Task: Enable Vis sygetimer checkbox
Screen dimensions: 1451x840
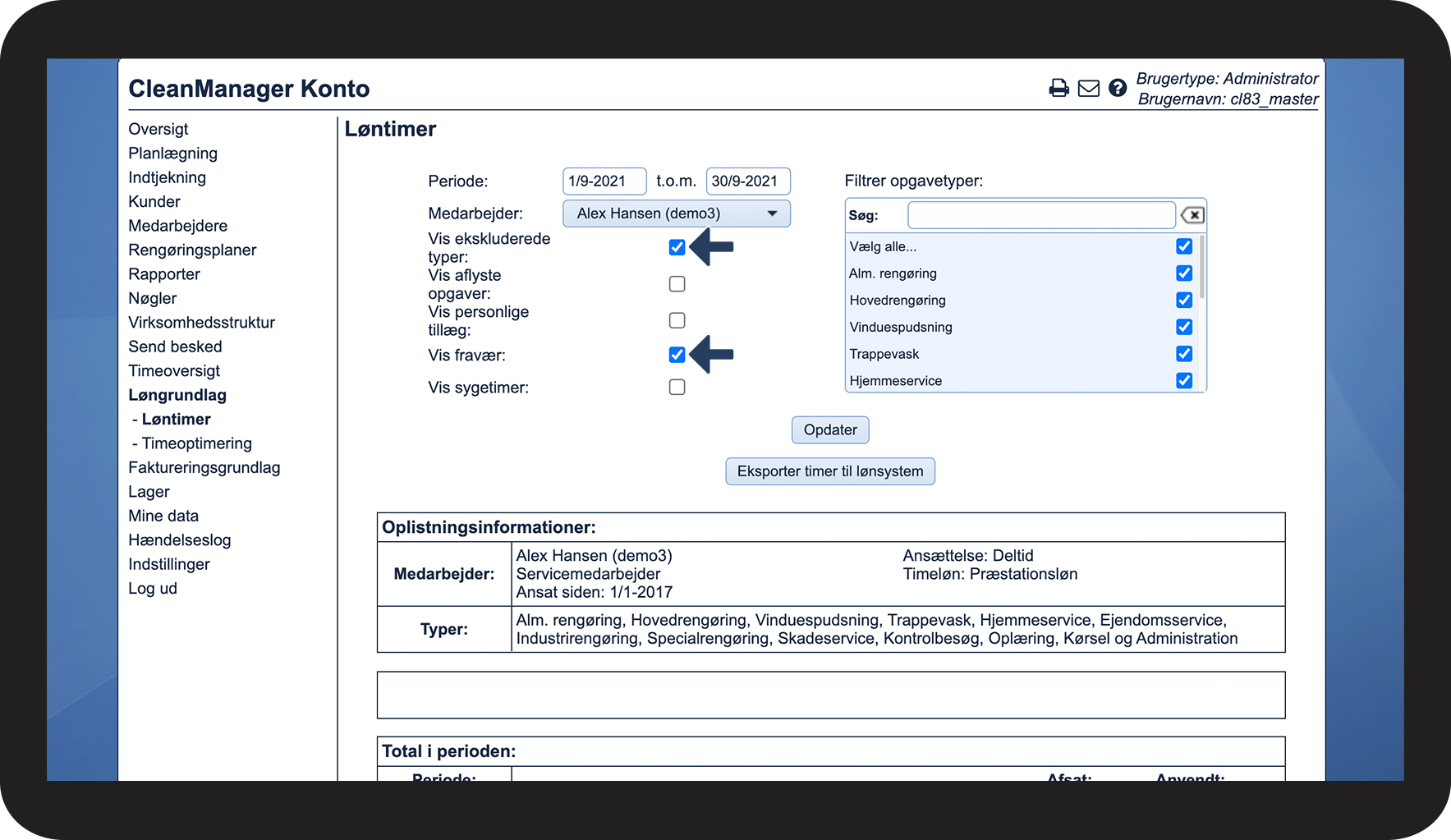Action: coord(677,387)
